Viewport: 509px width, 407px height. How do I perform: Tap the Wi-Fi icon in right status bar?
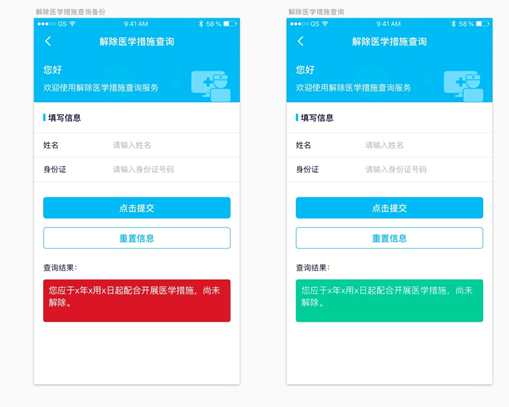[x=325, y=24]
